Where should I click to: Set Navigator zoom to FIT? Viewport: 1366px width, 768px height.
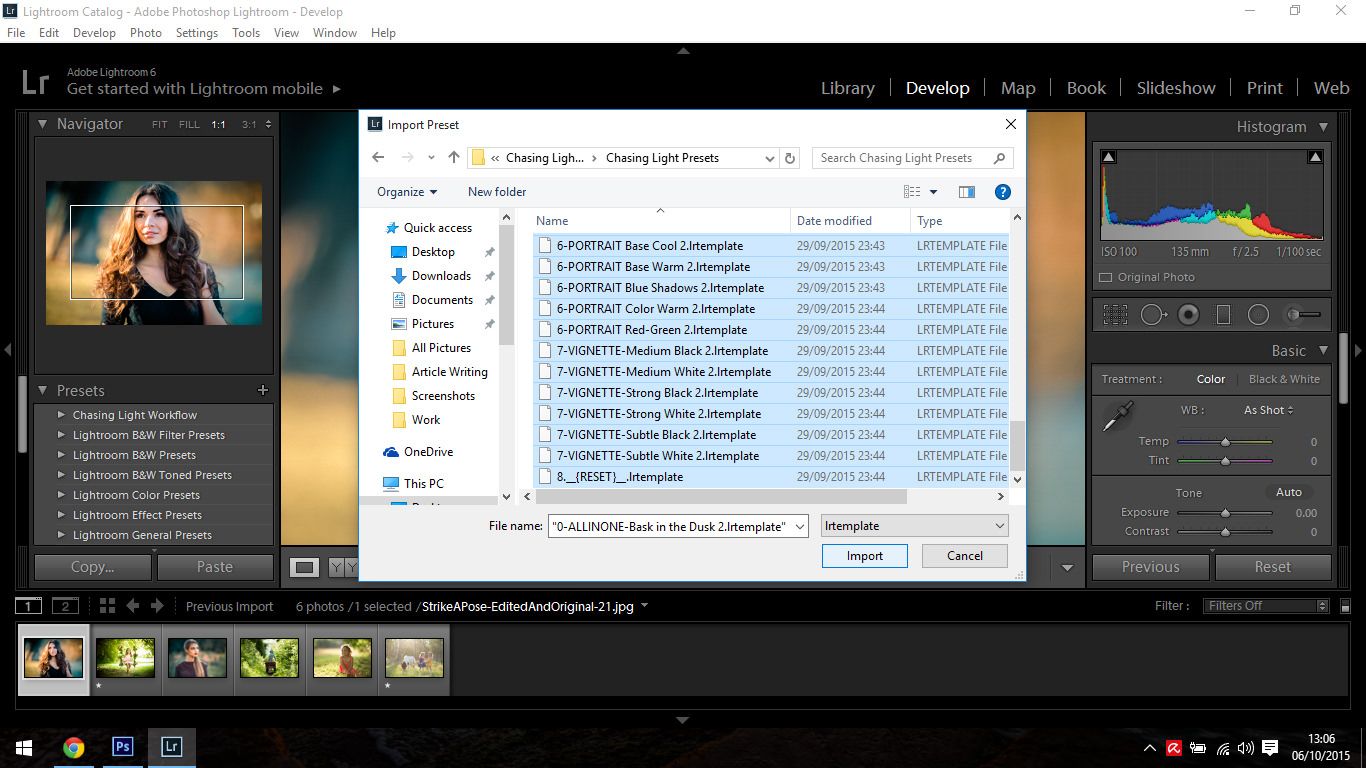coord(160,125)
